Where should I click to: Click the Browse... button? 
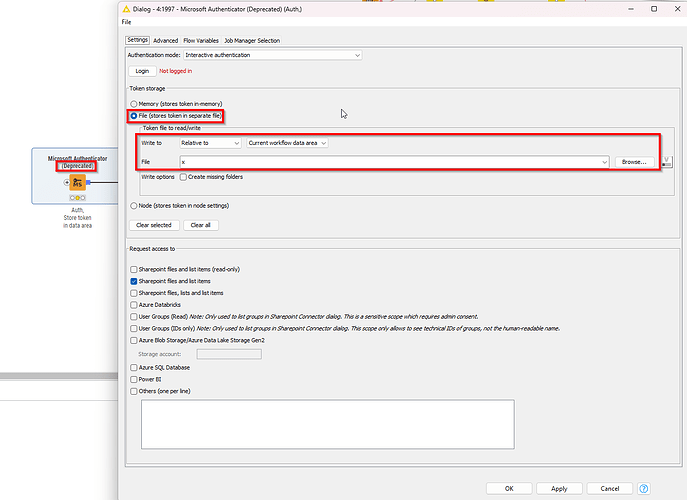tap(634, 162)
